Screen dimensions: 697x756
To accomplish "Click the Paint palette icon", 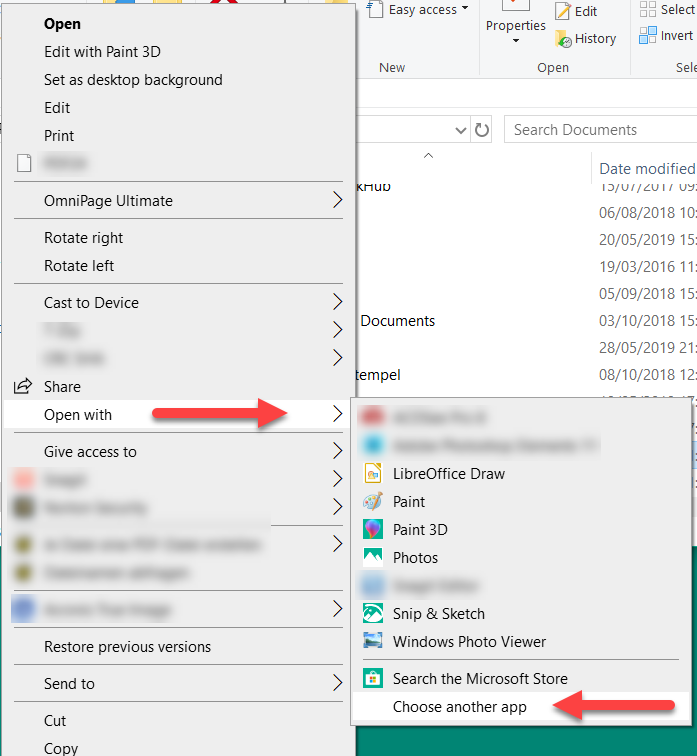I will 373,502.
